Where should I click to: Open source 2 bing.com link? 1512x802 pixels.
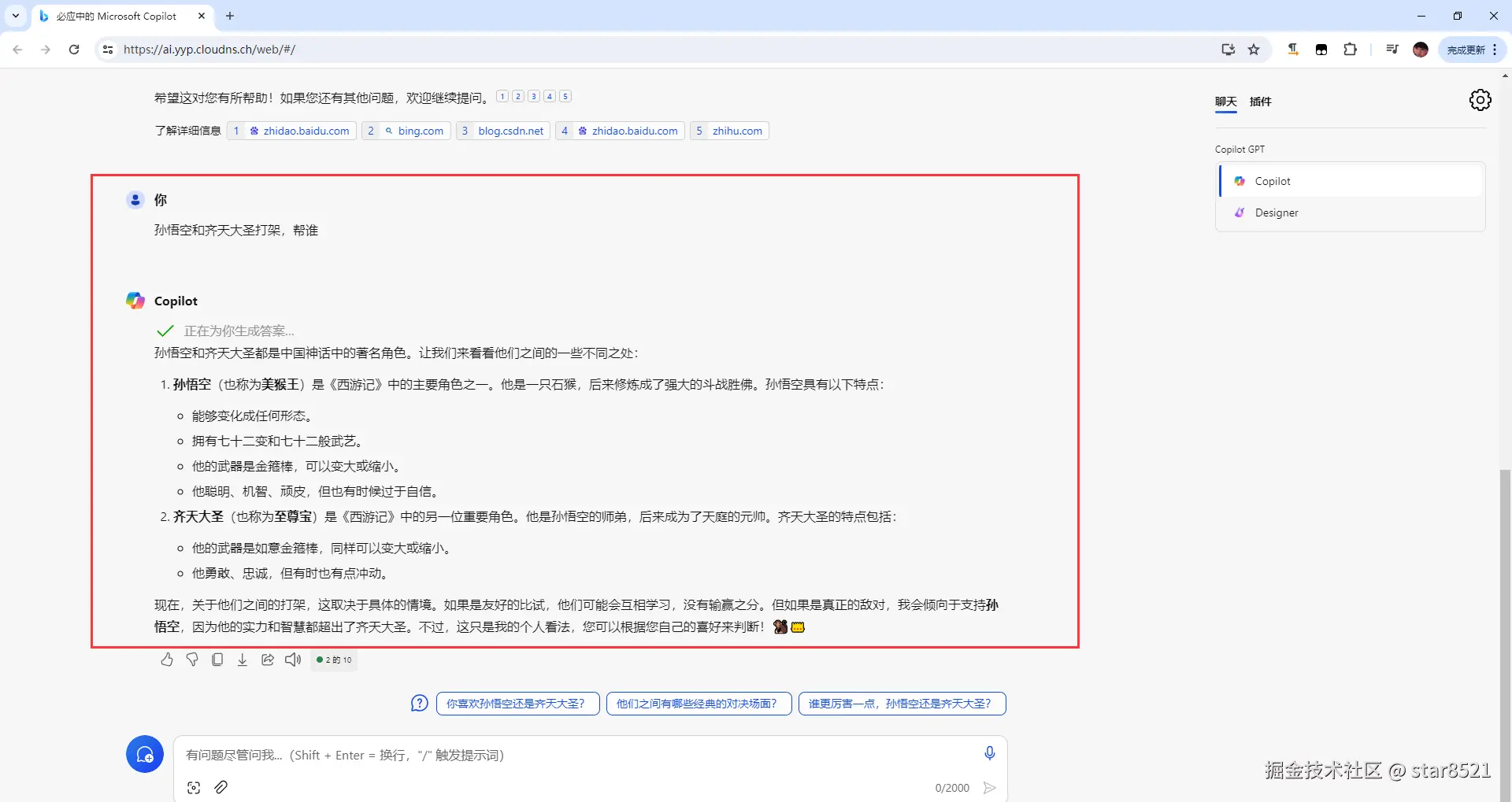(406, 131)
